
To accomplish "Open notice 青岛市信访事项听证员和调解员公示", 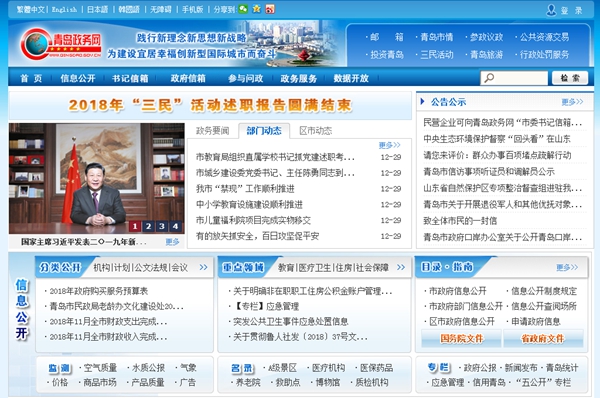I will tap(489, 172).
